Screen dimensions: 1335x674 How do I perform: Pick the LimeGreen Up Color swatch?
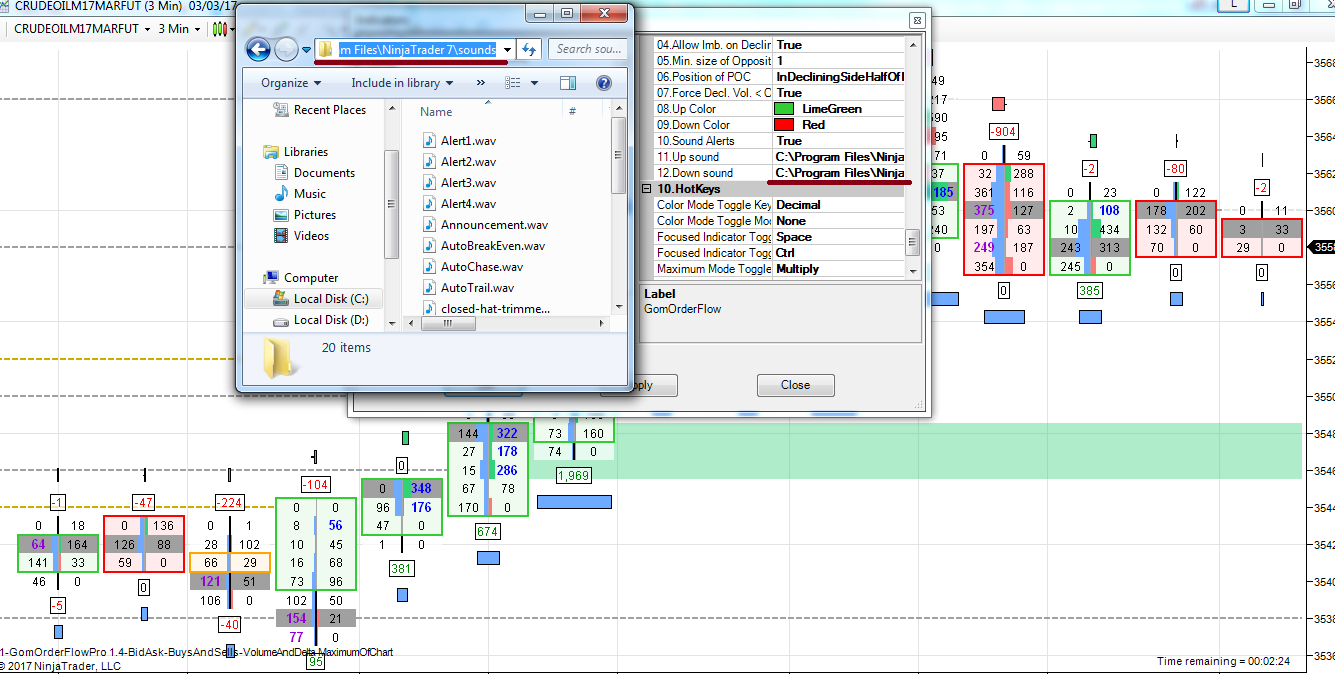pos(785,109)
